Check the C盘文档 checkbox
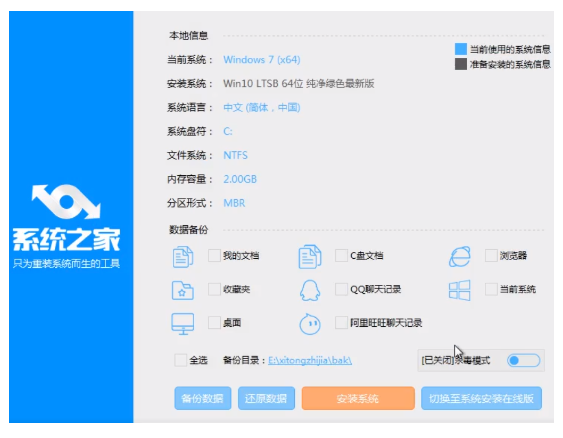Viewport: 563px width, 438px height. pos(341,256)
